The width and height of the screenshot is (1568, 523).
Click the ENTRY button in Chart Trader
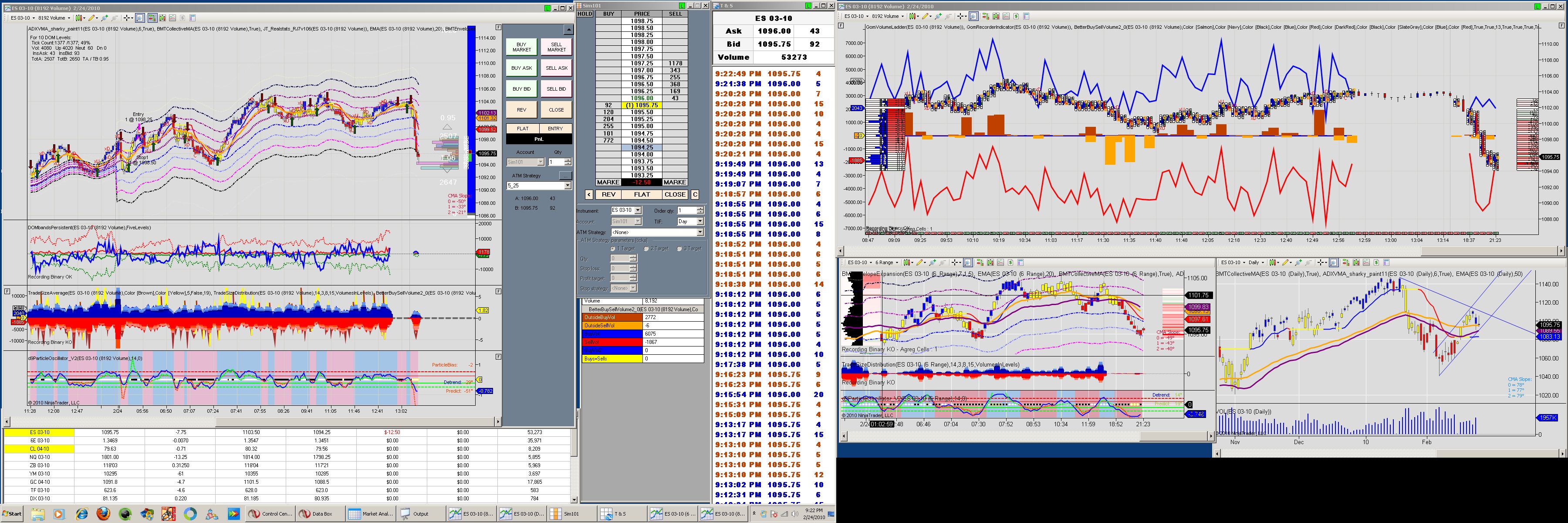(x=556, y=129)
